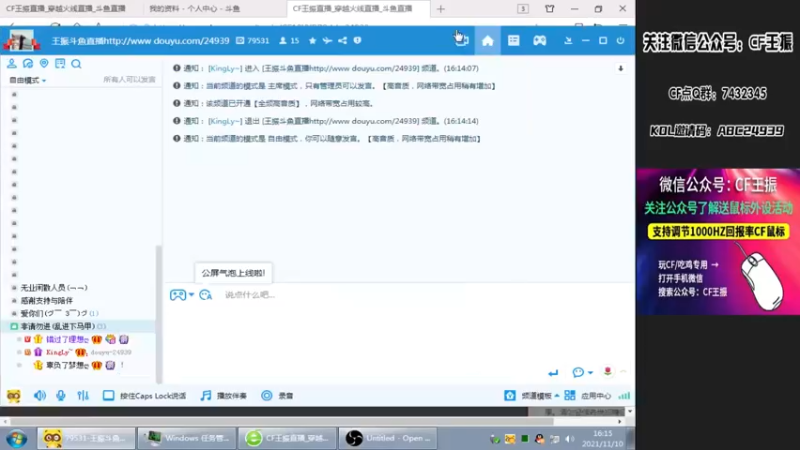Switch to 我的资料 - 个人中心 browser tab
This screenshot has width=800, height=450.
pyautogui.click(x=194, y=9)
